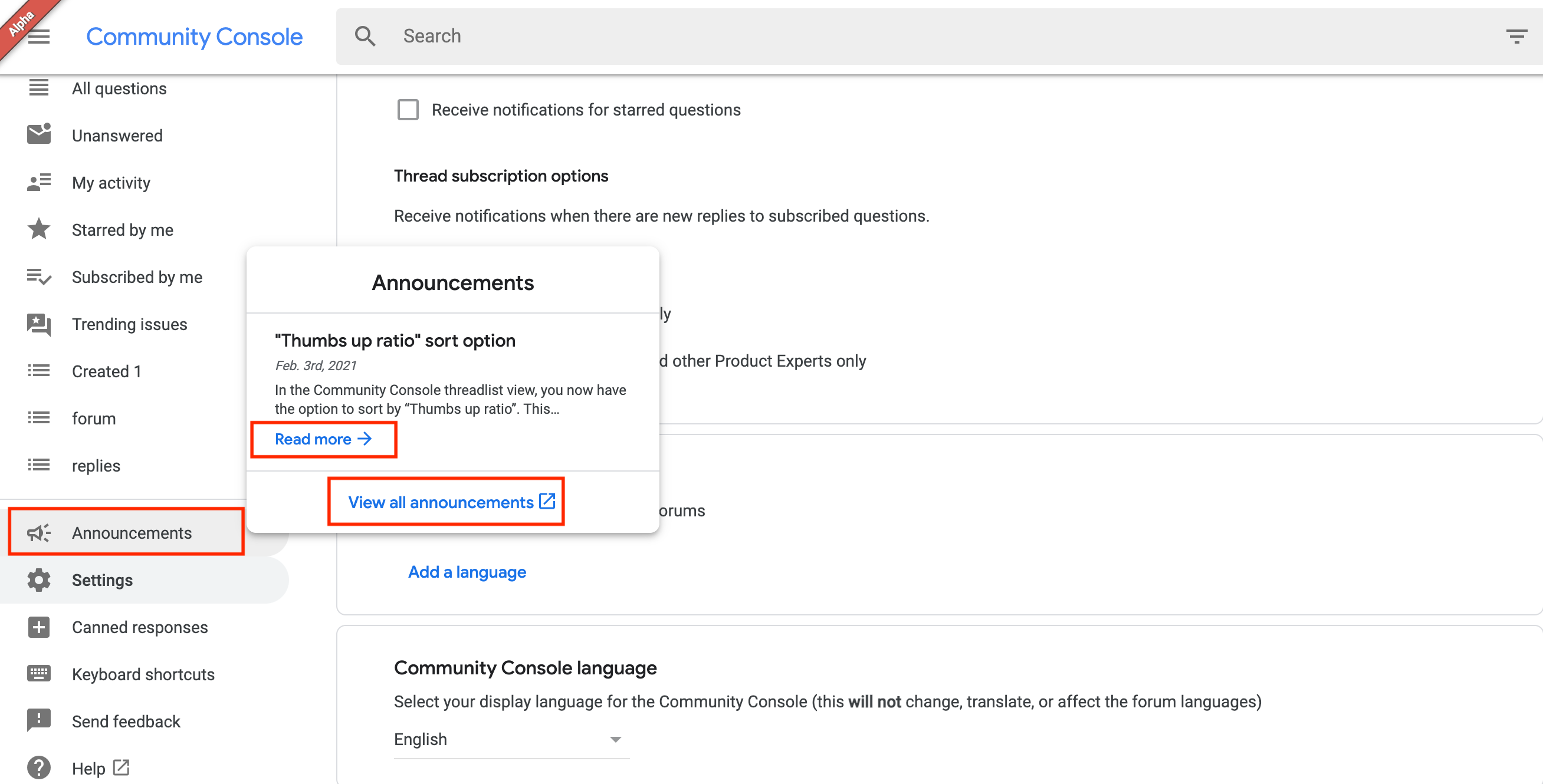Click the Trending issues icon
1543x784 pixels.
[39, 324]
